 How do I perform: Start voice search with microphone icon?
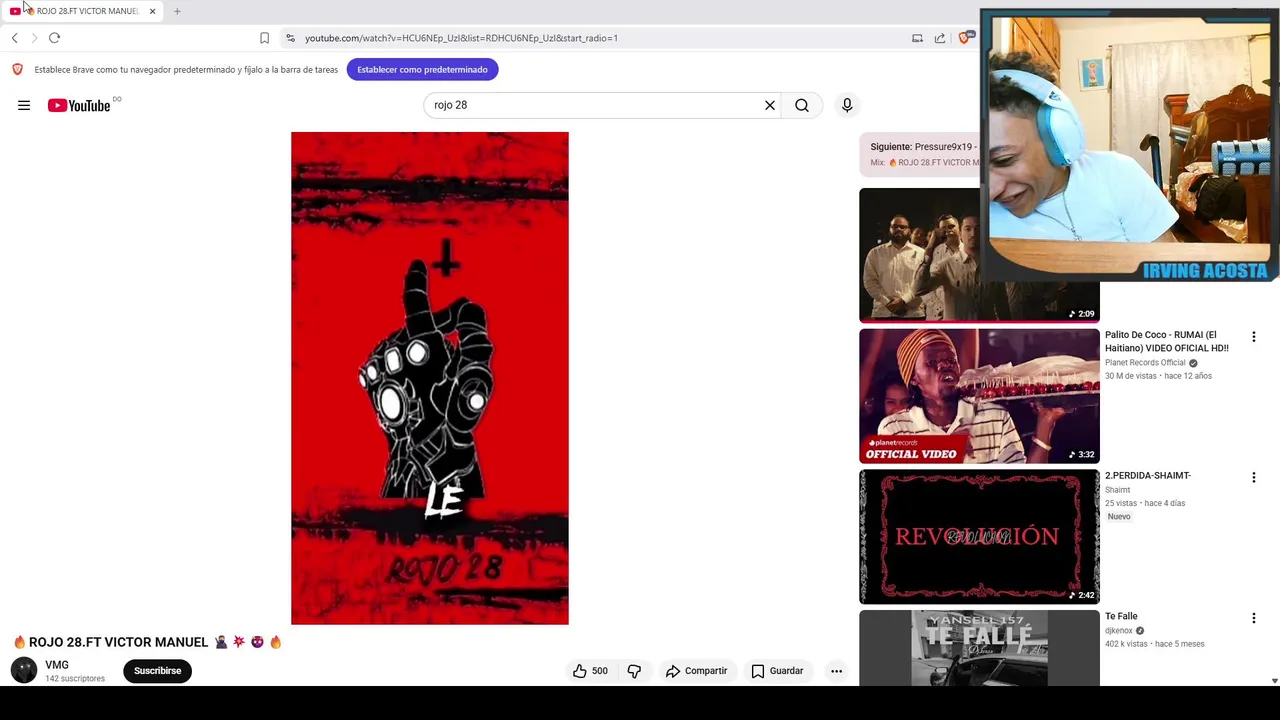(x=847, y=105)
